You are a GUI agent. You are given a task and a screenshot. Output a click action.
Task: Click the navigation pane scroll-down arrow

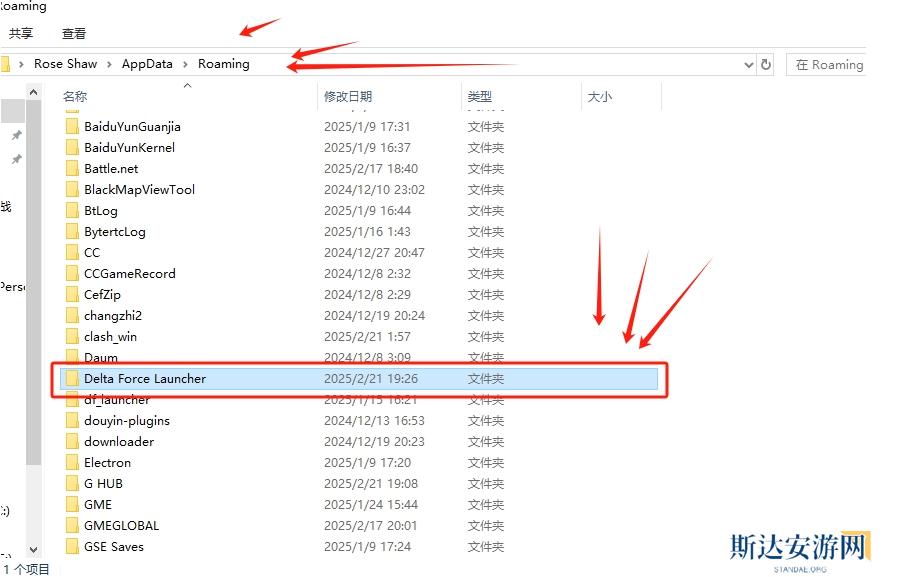33,549
